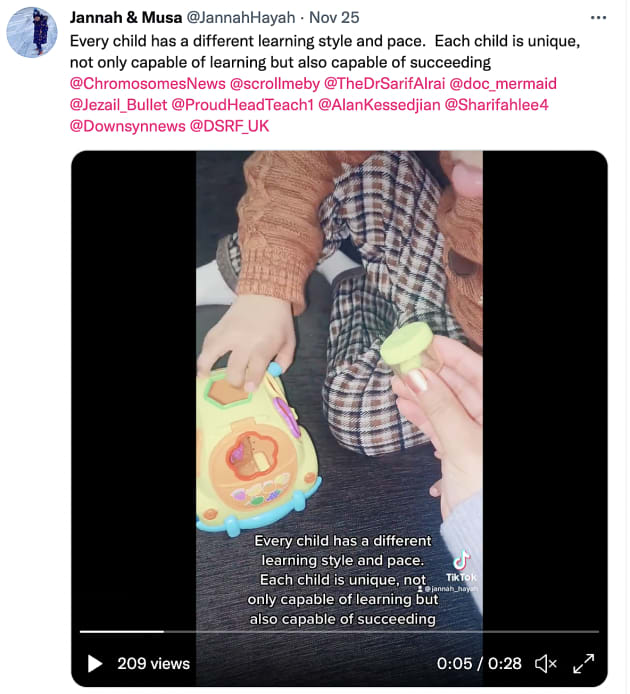Open the @Downsynnews mention
Screen dimensions: 630x694
[x=128, y=126]
